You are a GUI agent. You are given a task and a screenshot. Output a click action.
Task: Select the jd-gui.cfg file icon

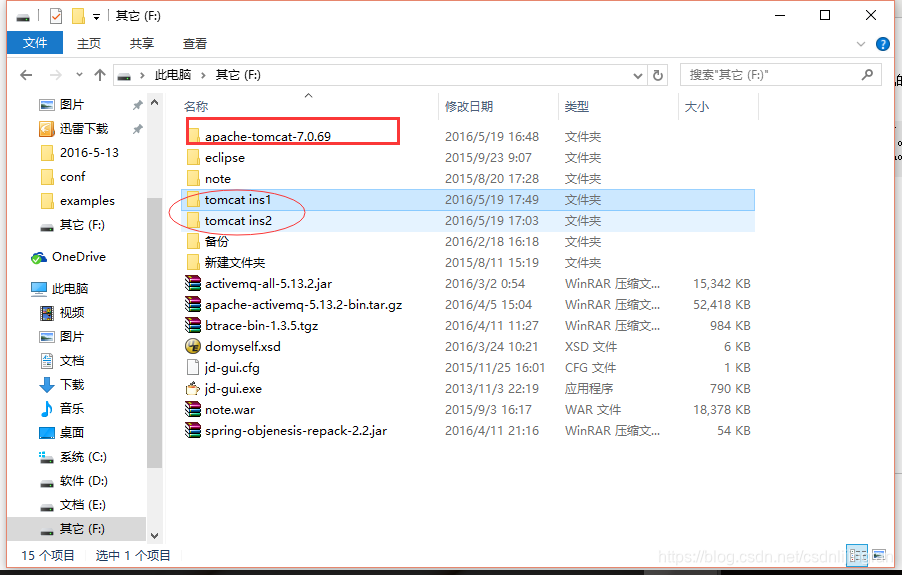193,367
